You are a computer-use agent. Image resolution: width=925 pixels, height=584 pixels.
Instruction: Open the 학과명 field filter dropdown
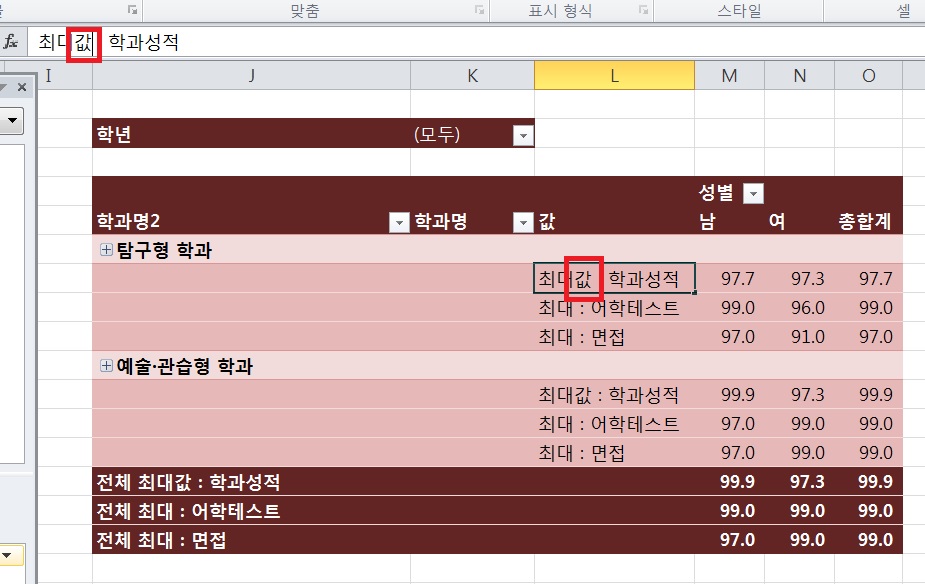click(522, 222)
